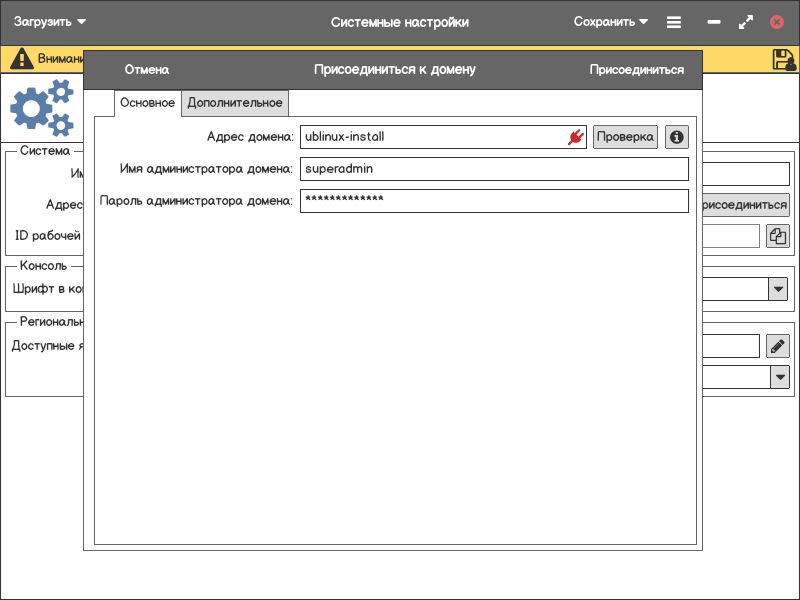Click Присоединиться in the dialog header
800x600 pixels.
coord(636,70)
